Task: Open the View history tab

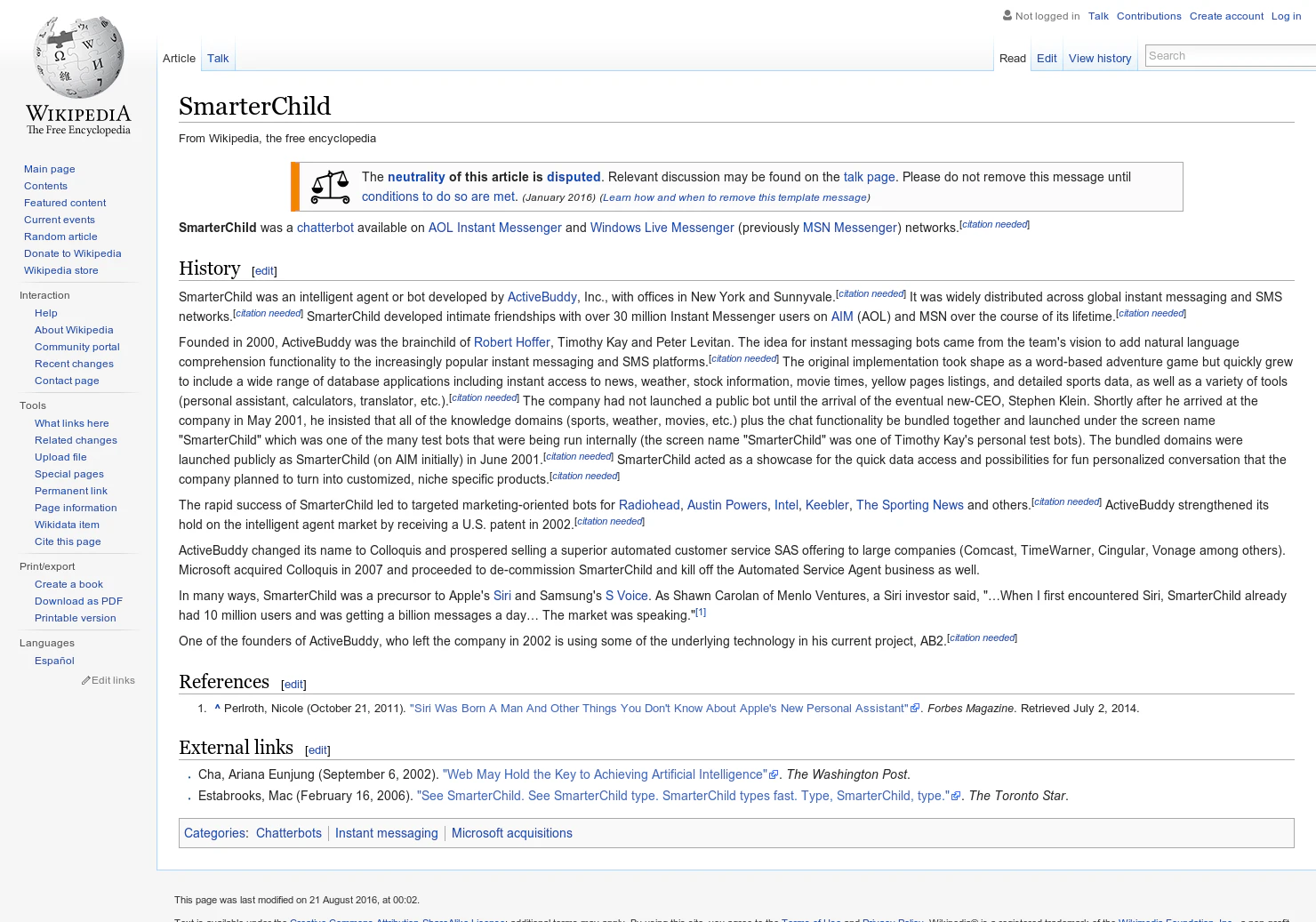Action: coord(1100,59)
